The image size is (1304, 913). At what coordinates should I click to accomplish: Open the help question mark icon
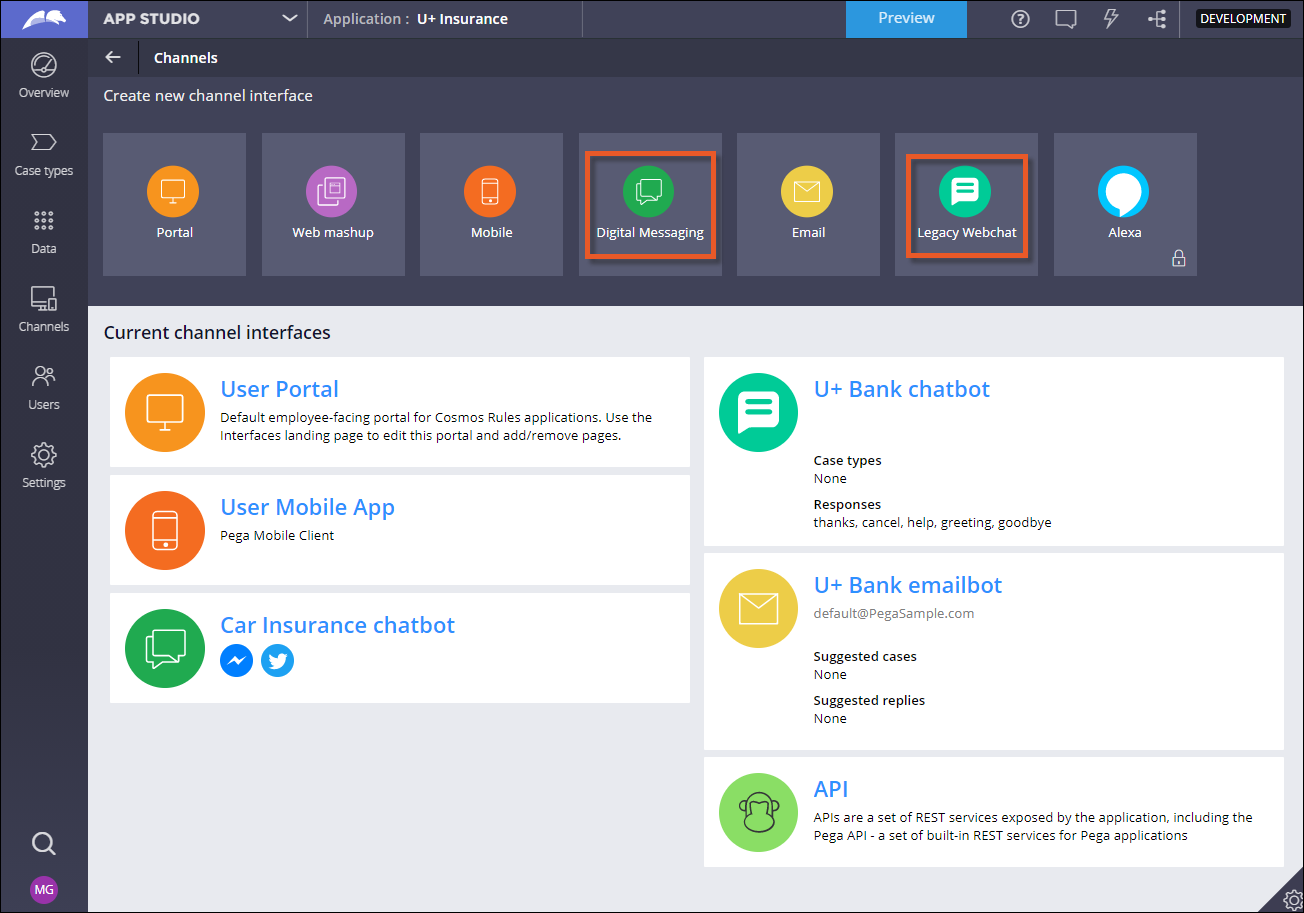1020,19
